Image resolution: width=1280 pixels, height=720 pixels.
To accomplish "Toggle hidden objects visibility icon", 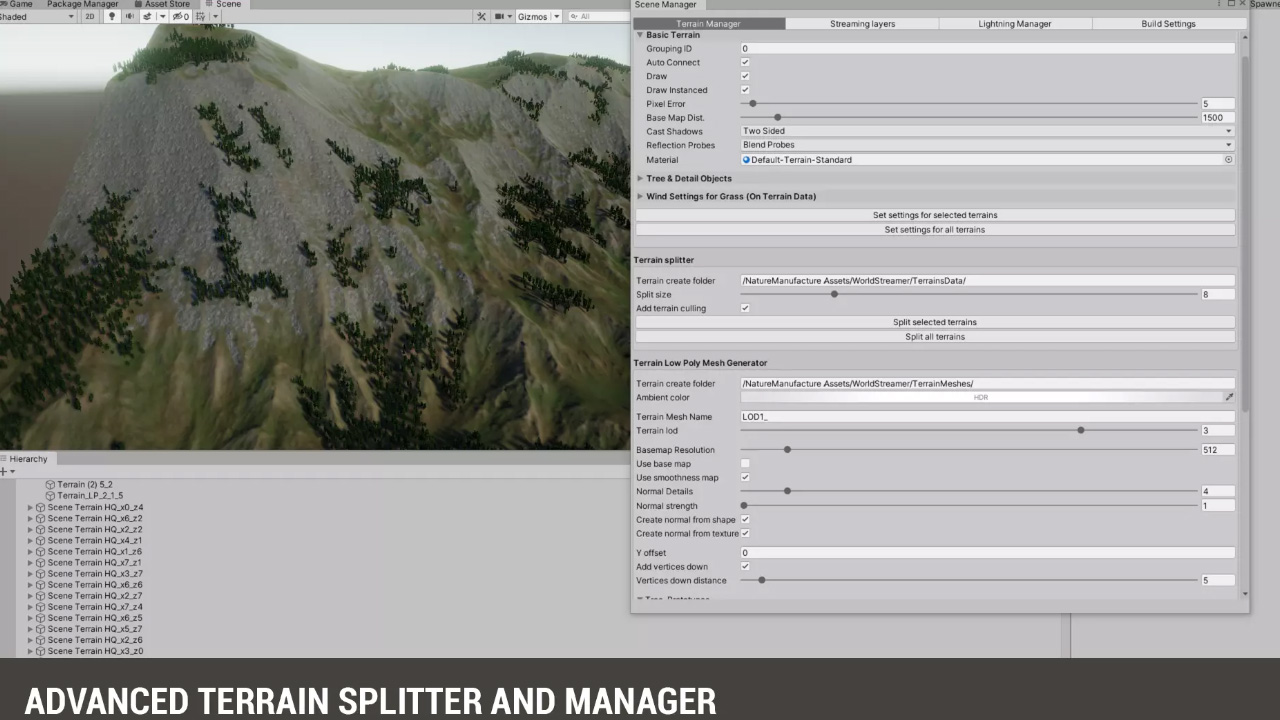I will click(x=181, y=16).
